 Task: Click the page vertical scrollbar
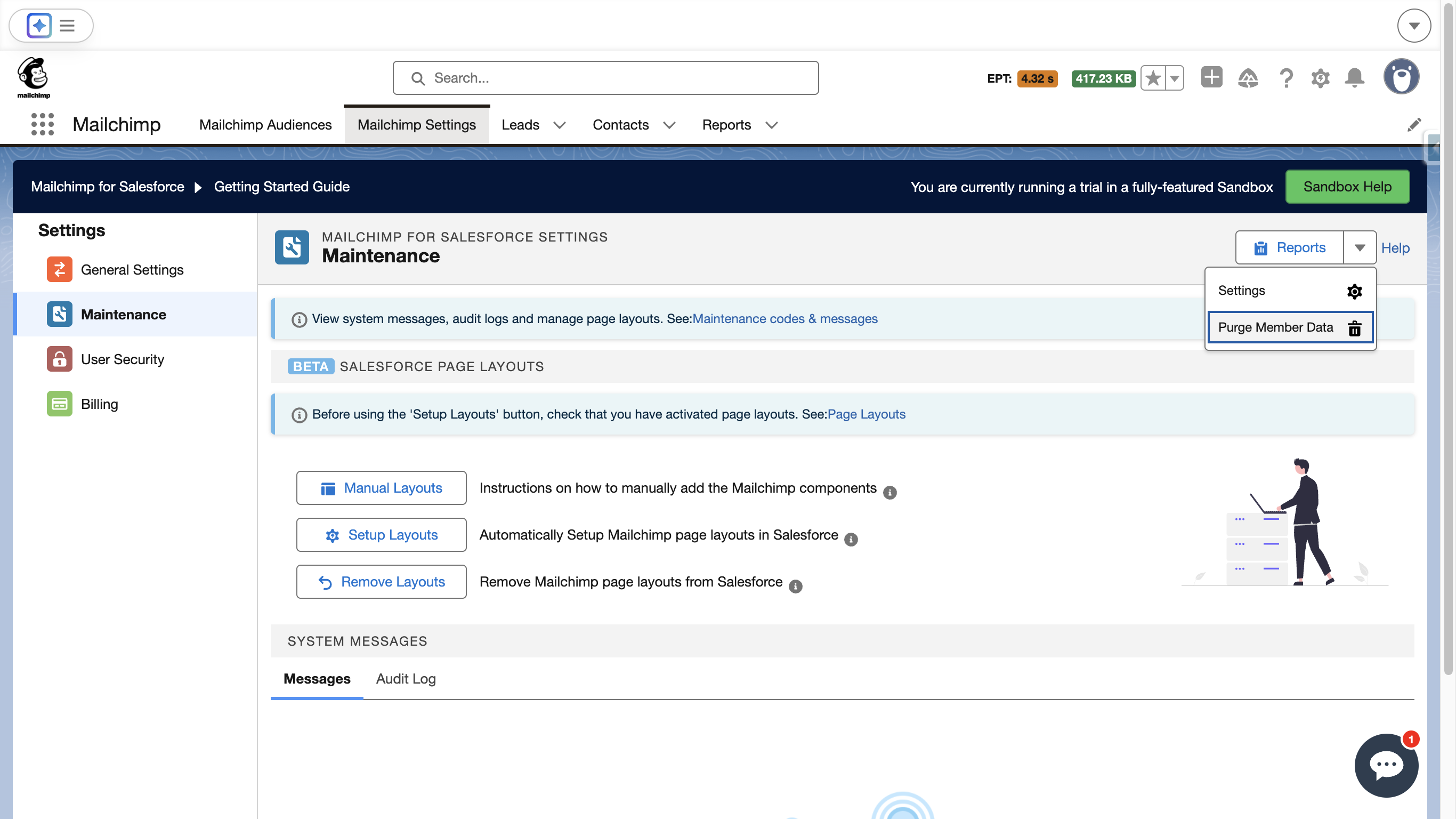coord(1447,339)
